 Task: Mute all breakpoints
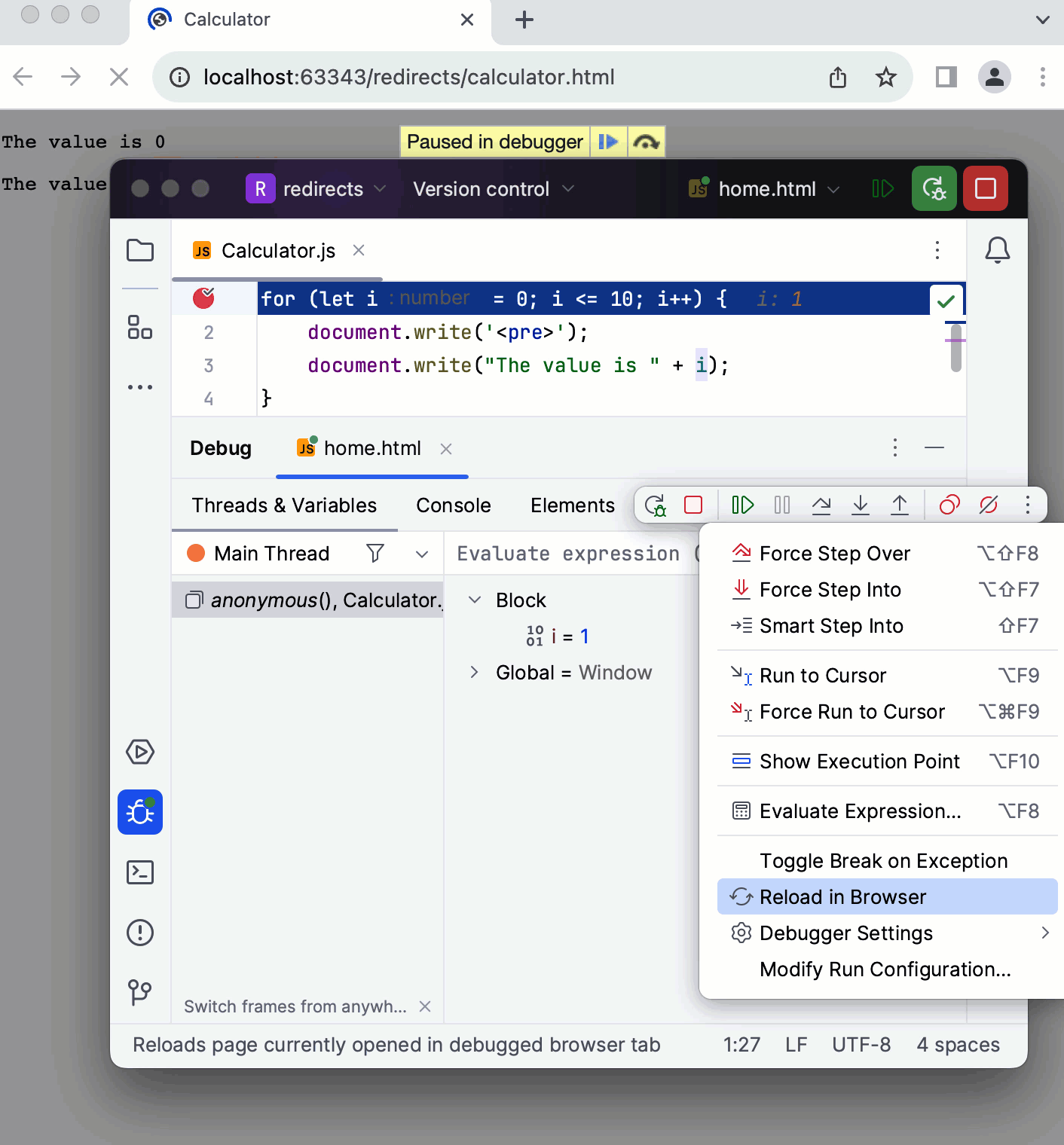[x=989, y=505]
